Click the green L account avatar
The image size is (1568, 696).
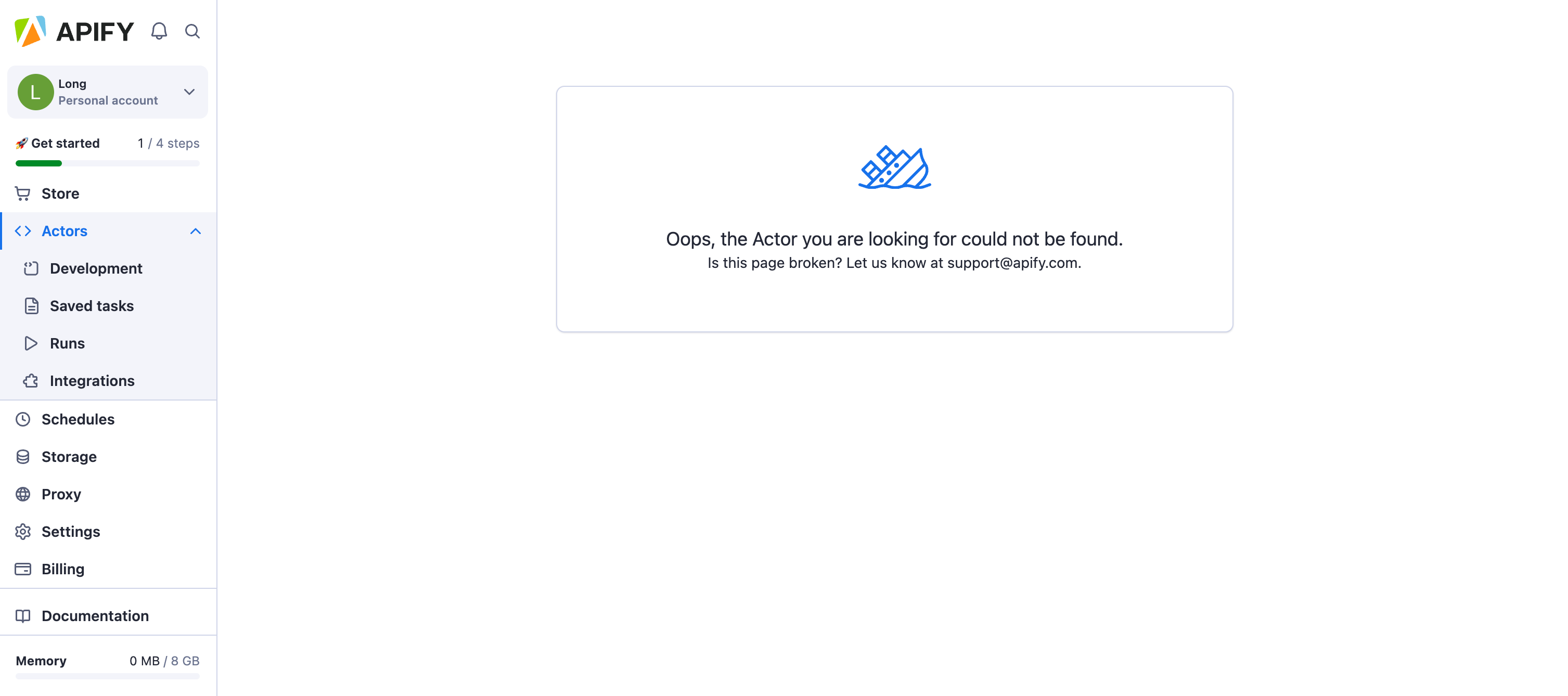click(35, 92)
